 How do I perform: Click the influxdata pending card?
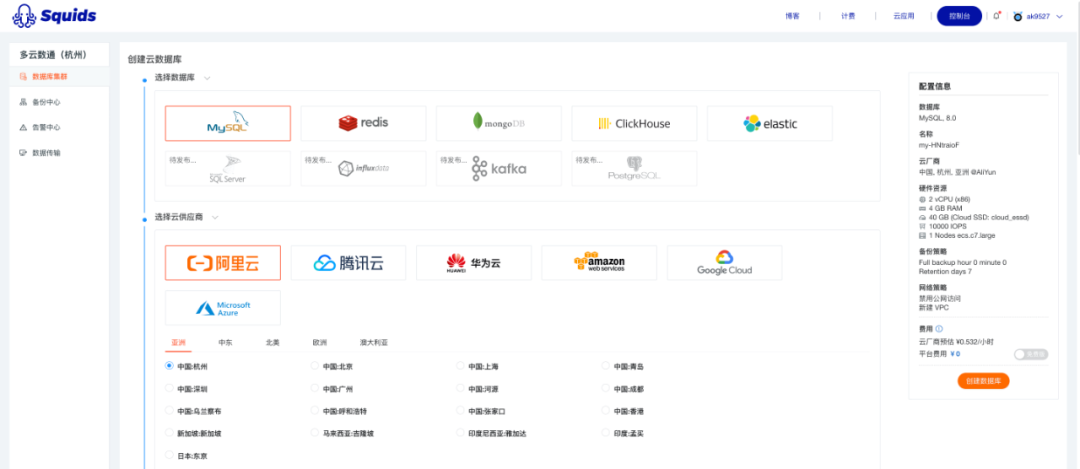(363, 169)
